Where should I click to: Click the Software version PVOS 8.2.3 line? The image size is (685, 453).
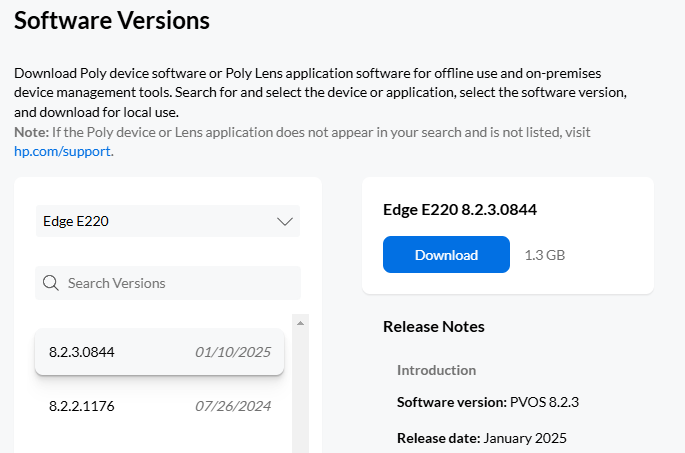pyautogui.click(x=486, y=403)
